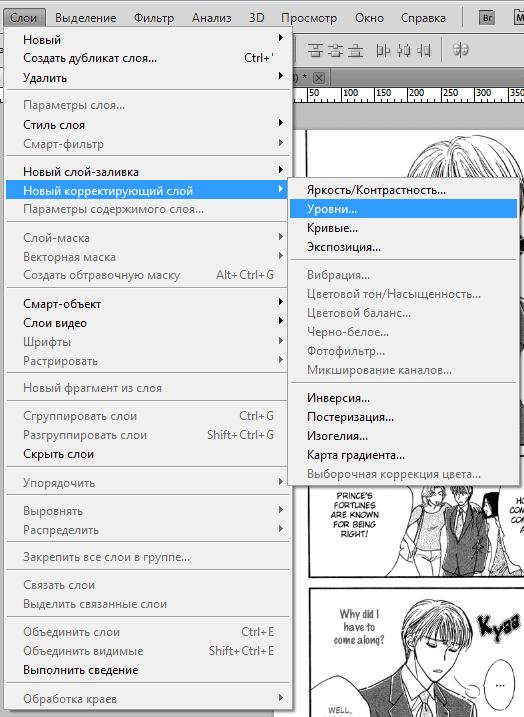The height and width of the screenshot is (717, 524).
Task: Click Фотофильтр... option
Action: (404, 351)
